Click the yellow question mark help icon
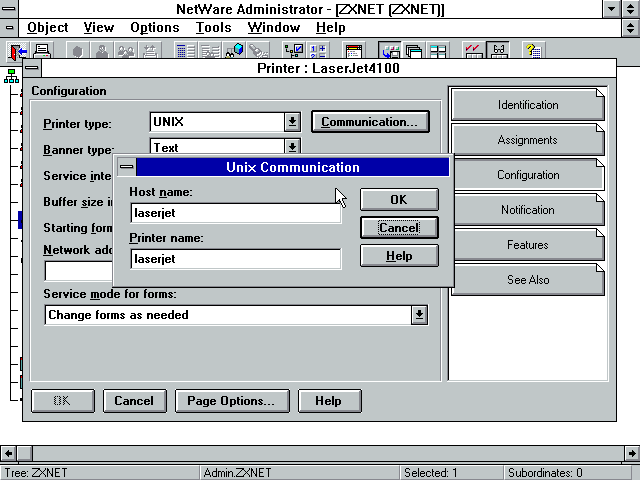This screenshot has width=640, height=480. coord(533,51)
